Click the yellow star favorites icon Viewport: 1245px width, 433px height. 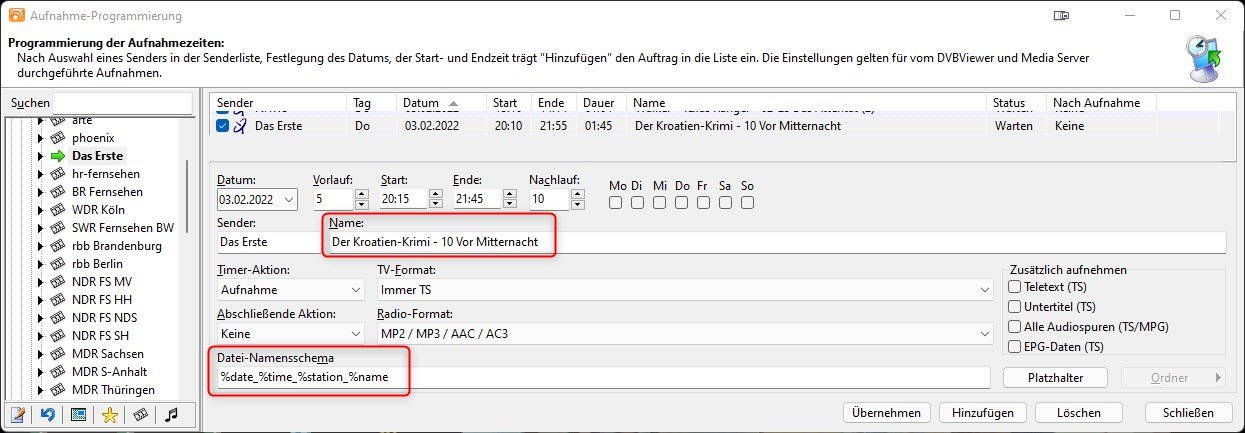pyautogui.click(x=110, y=413)
